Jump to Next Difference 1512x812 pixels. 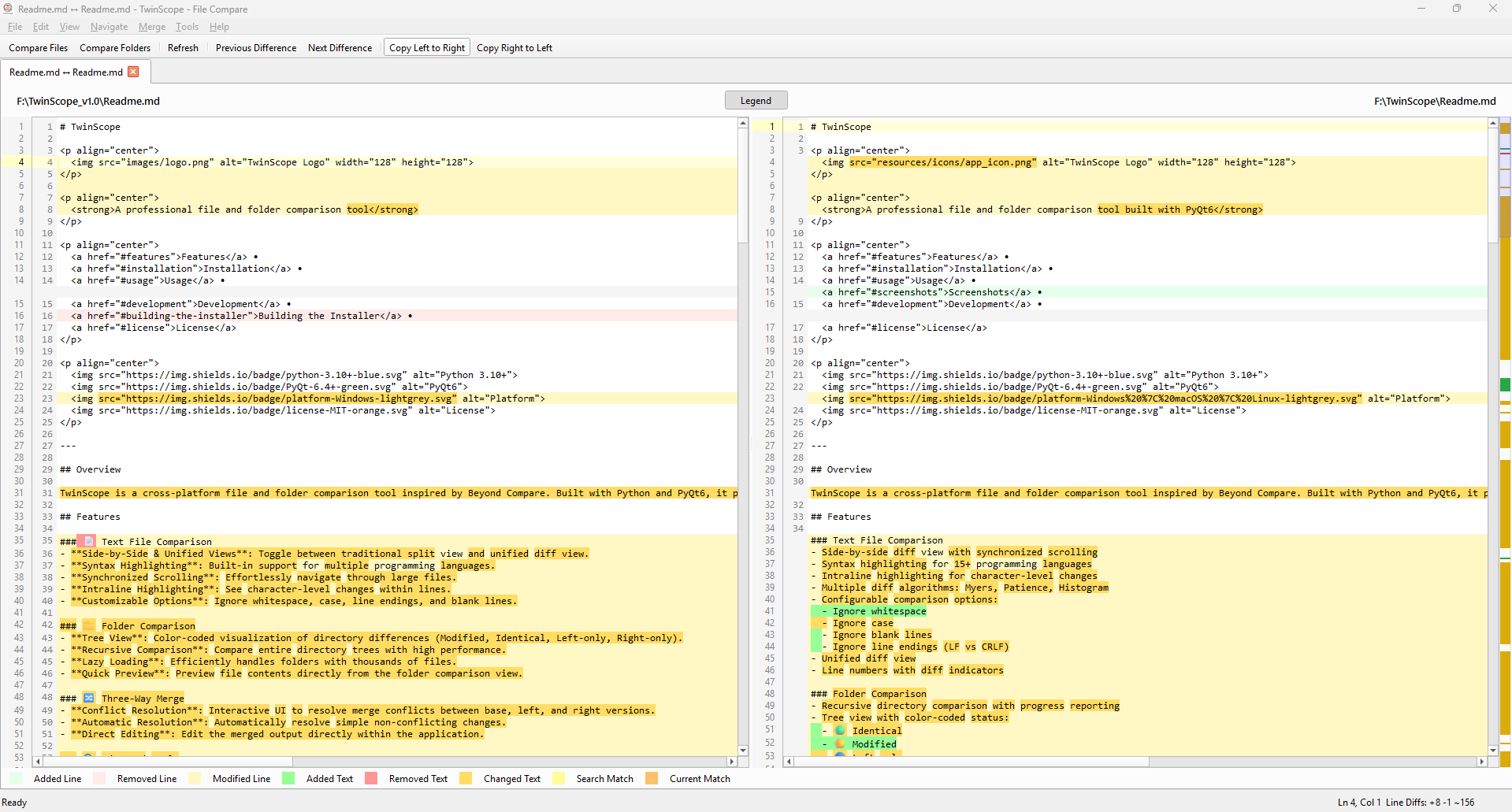tap(340, 48)
